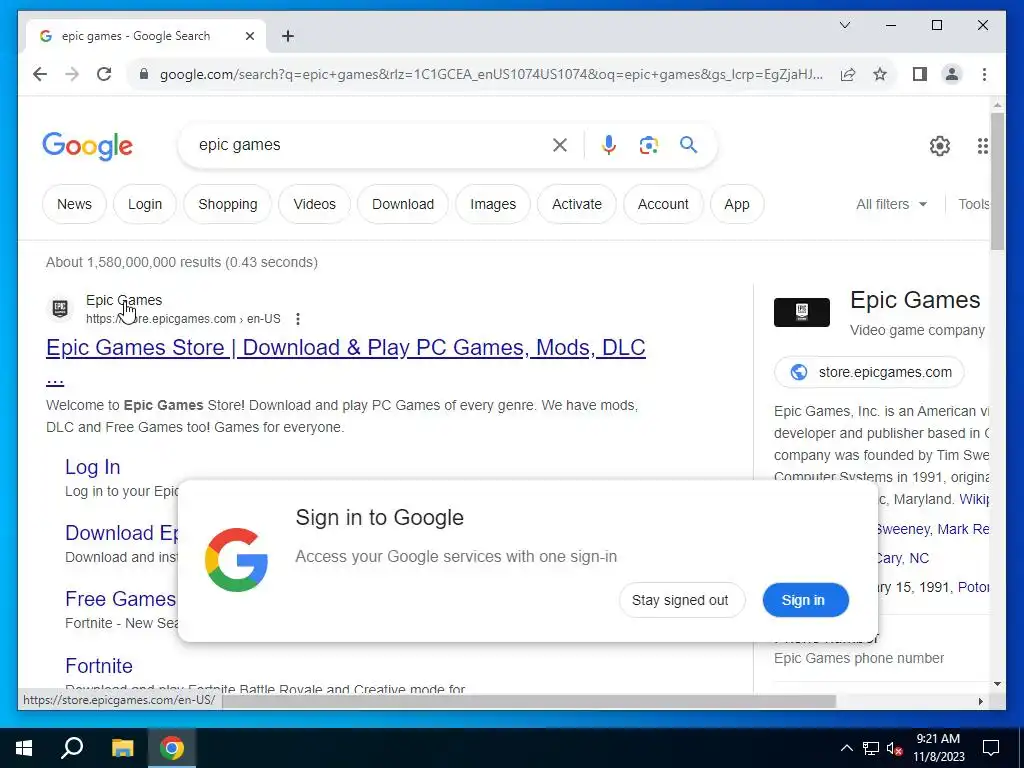Click Stay signed out
This screenshot has width=1024, height=768.
pyautogui.click(x=680, y=600)
